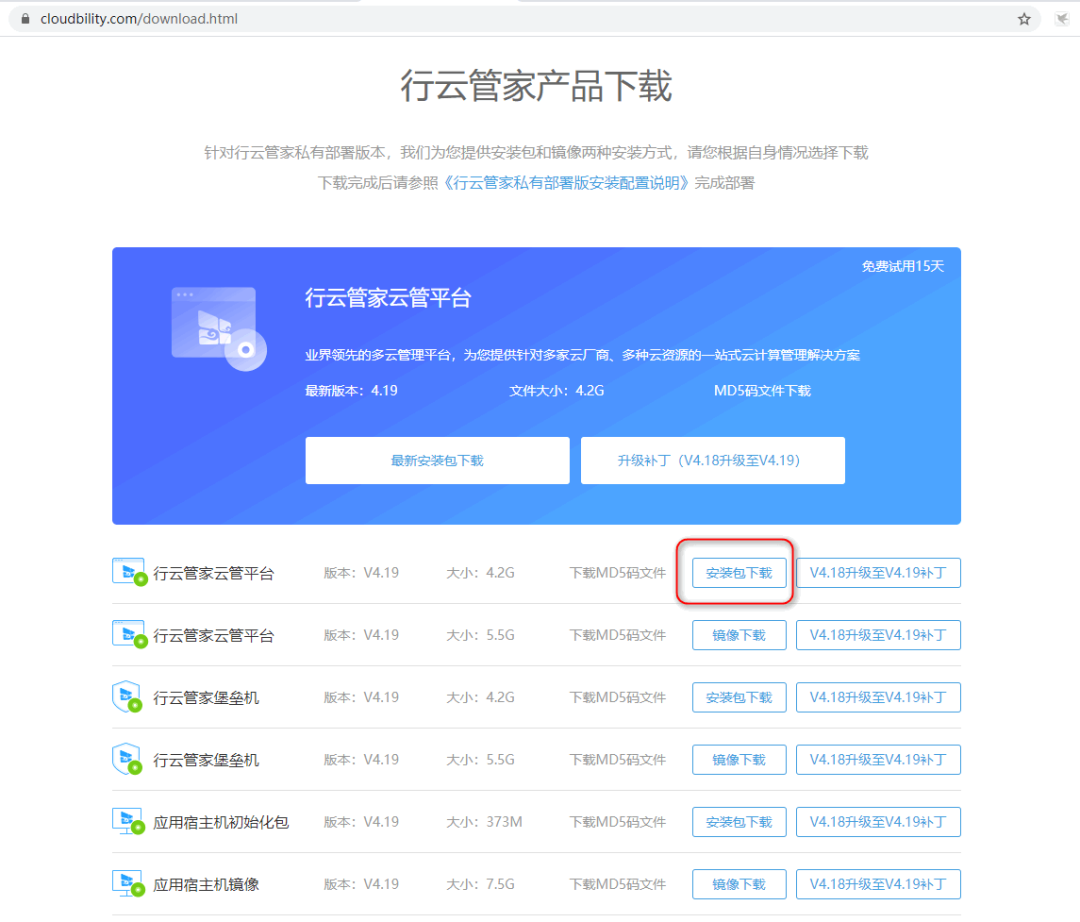The width and height of the screenshot is (1080, 922).
Task: Open 下载MD5码文件 in the 4.2G 行云管家堡垒机 row
Action: pos(617,698)
